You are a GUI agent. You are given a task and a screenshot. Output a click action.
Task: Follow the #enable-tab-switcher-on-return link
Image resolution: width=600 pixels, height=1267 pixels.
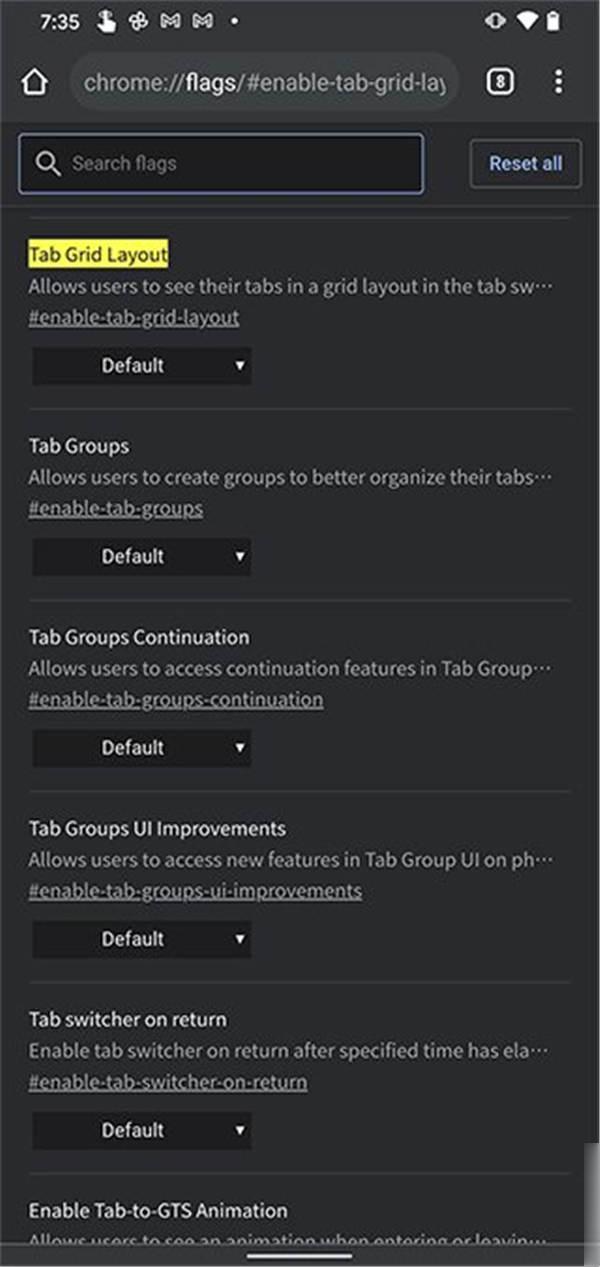click(168, 1082)
